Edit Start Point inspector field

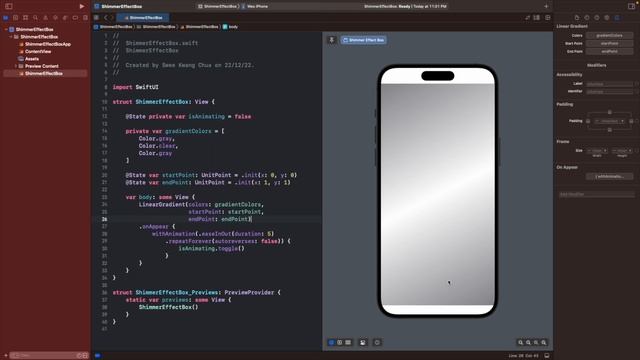click(609, 43)
